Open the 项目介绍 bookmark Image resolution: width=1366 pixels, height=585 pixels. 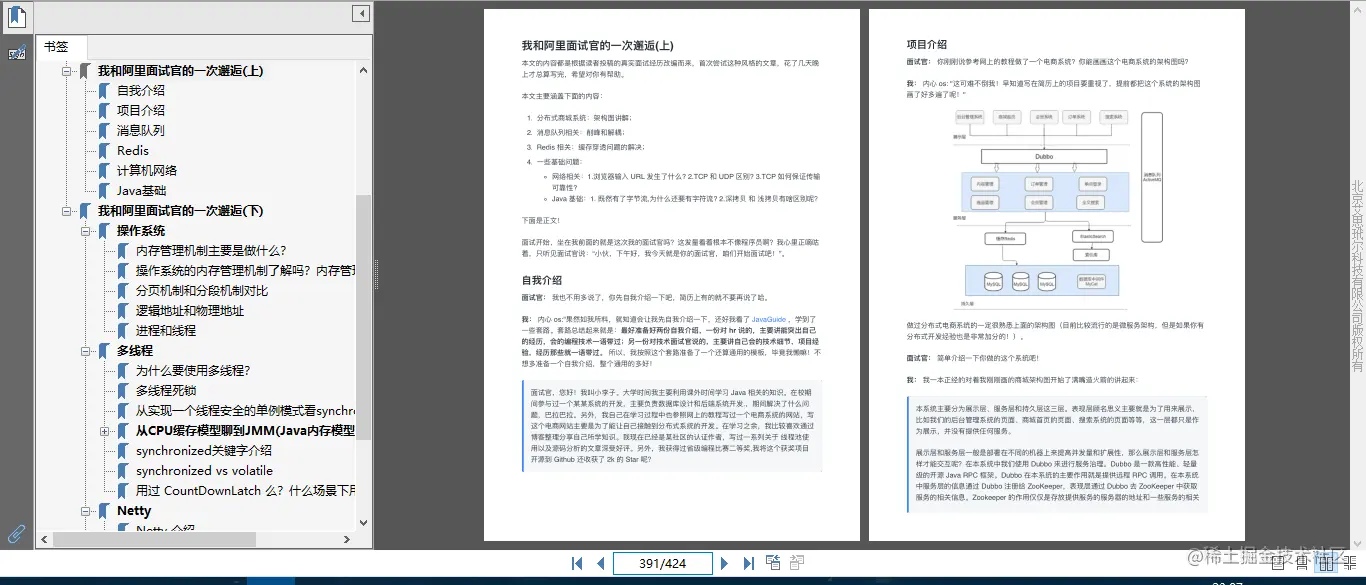tap(141, 111)
